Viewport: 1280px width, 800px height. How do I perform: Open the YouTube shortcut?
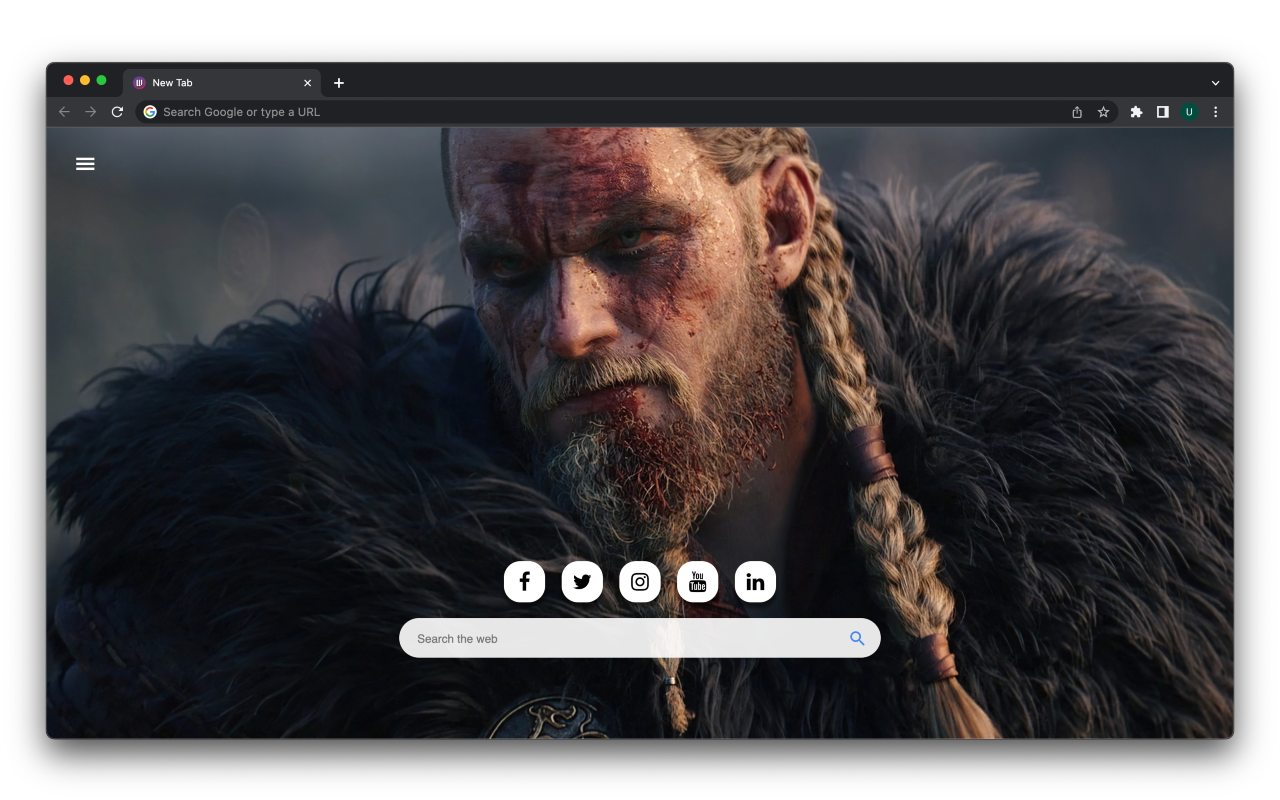pyautogui.click(x=698, y=582)
